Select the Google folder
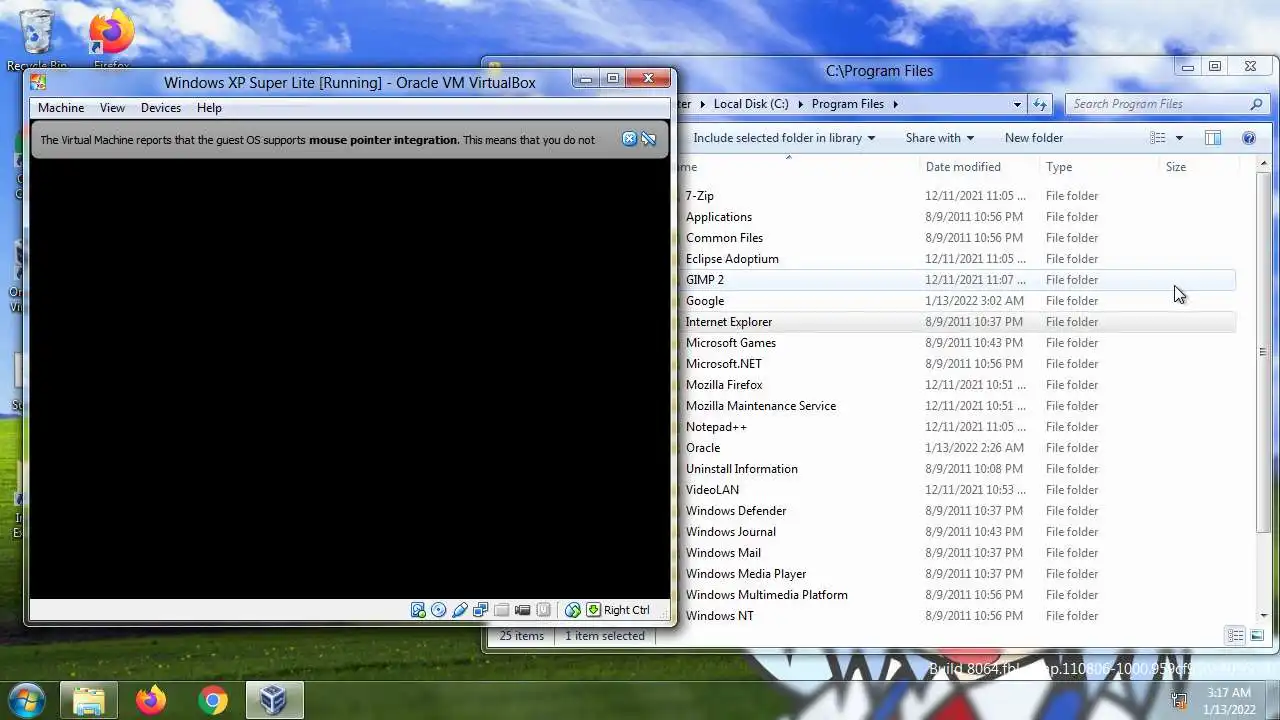The height and width of the screenshot is (720, 1280). [955, 301]
